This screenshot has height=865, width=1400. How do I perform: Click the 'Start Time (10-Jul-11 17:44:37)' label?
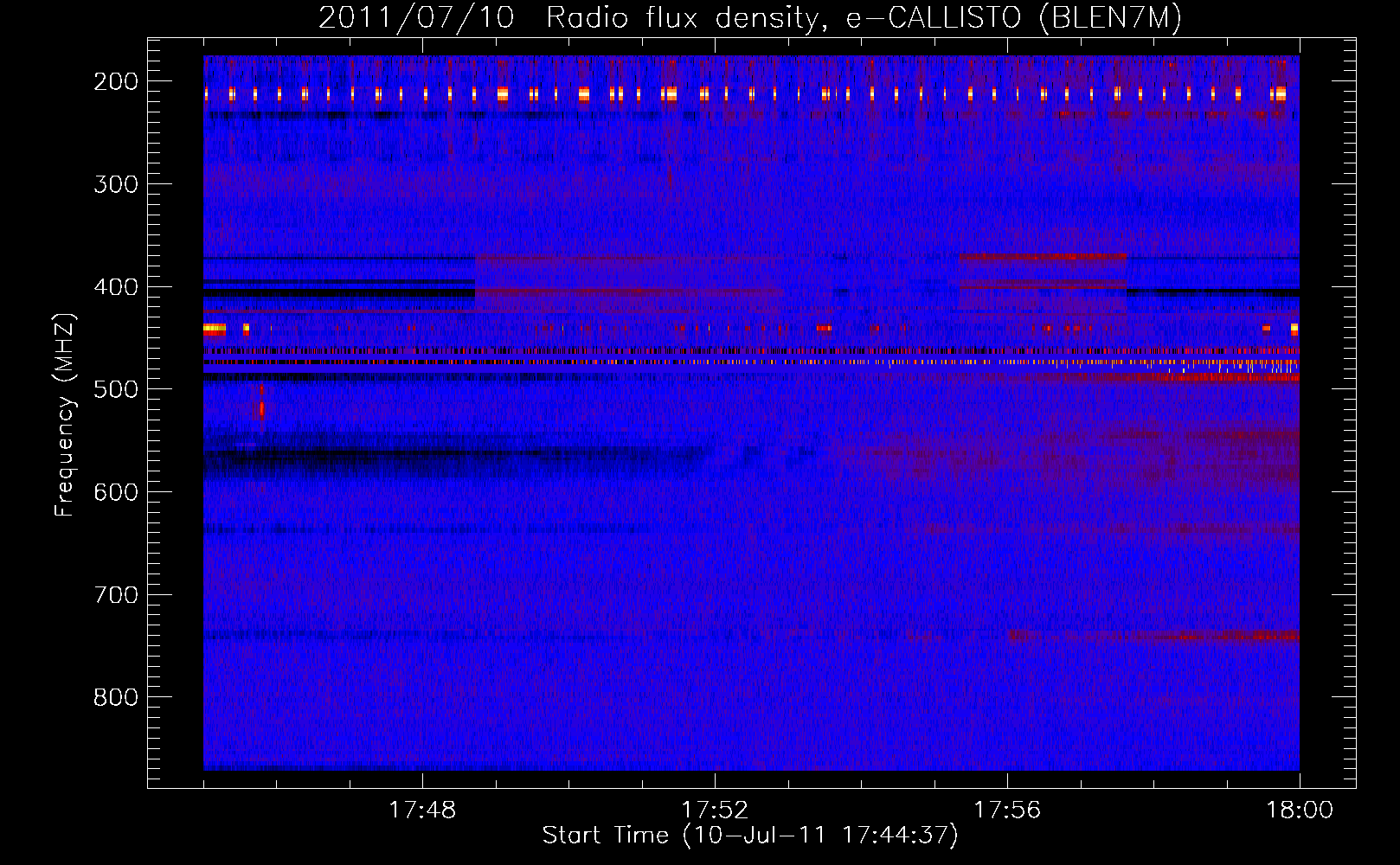point(750,836)
